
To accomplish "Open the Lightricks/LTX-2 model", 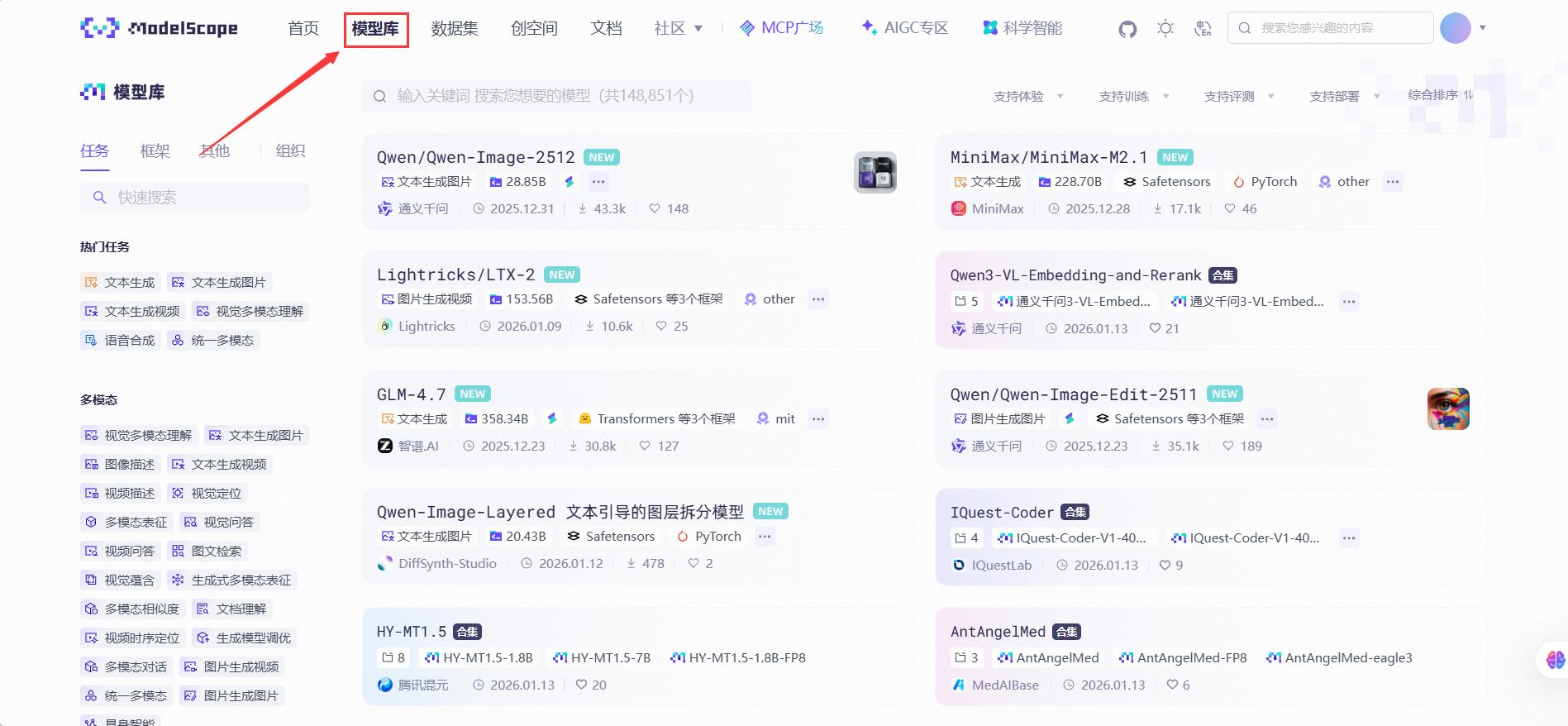I will click(455, 275).
